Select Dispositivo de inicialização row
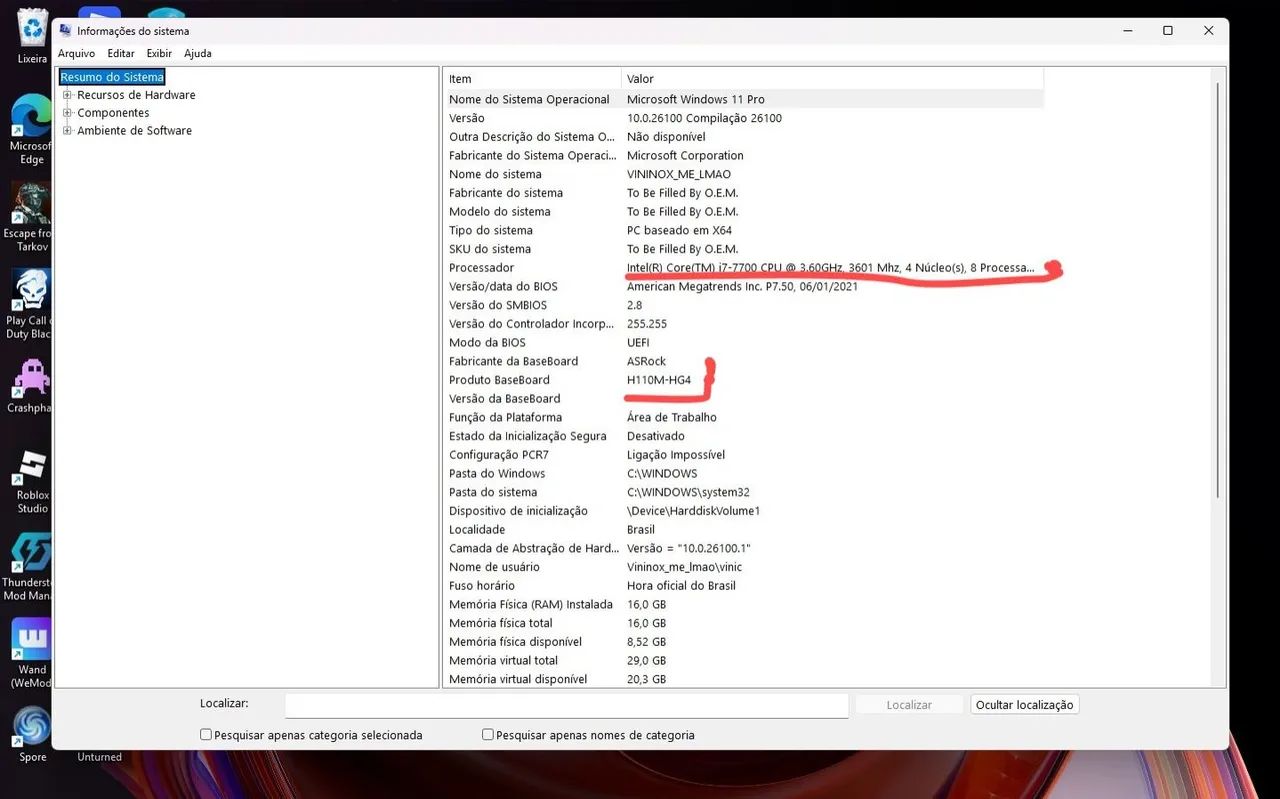Image resolution: width=1280 pixels, height=799 pixels. click(744, 511)
